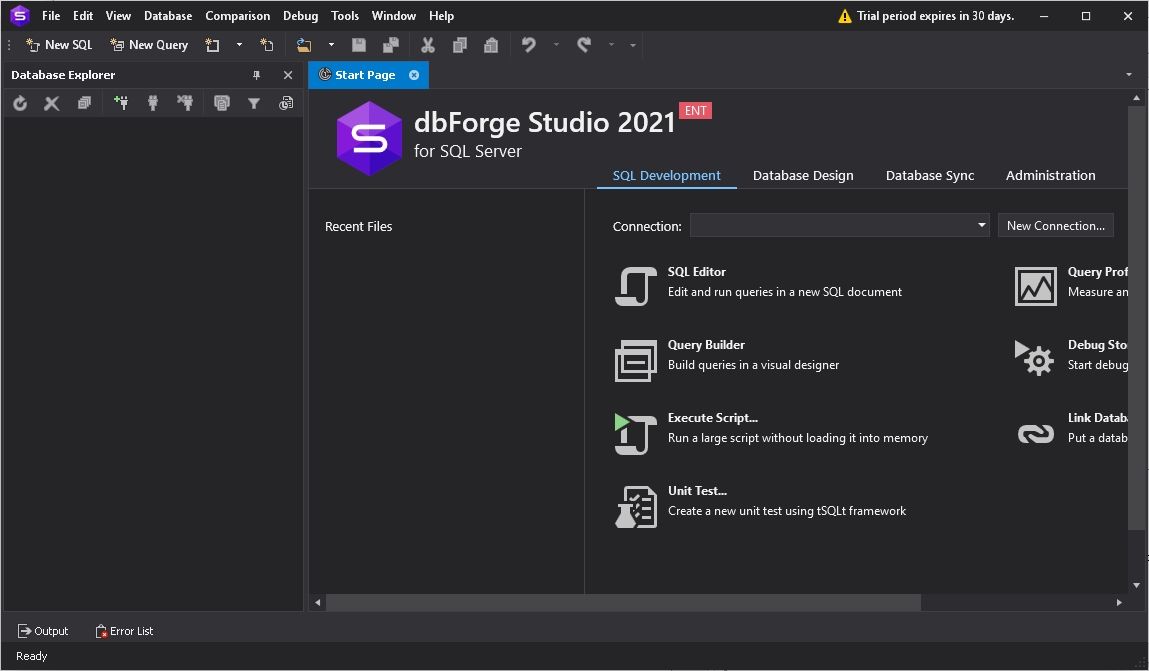Click the New Connection plug icon in Database Explorer
1149x671 pixels.
(121, 103)
